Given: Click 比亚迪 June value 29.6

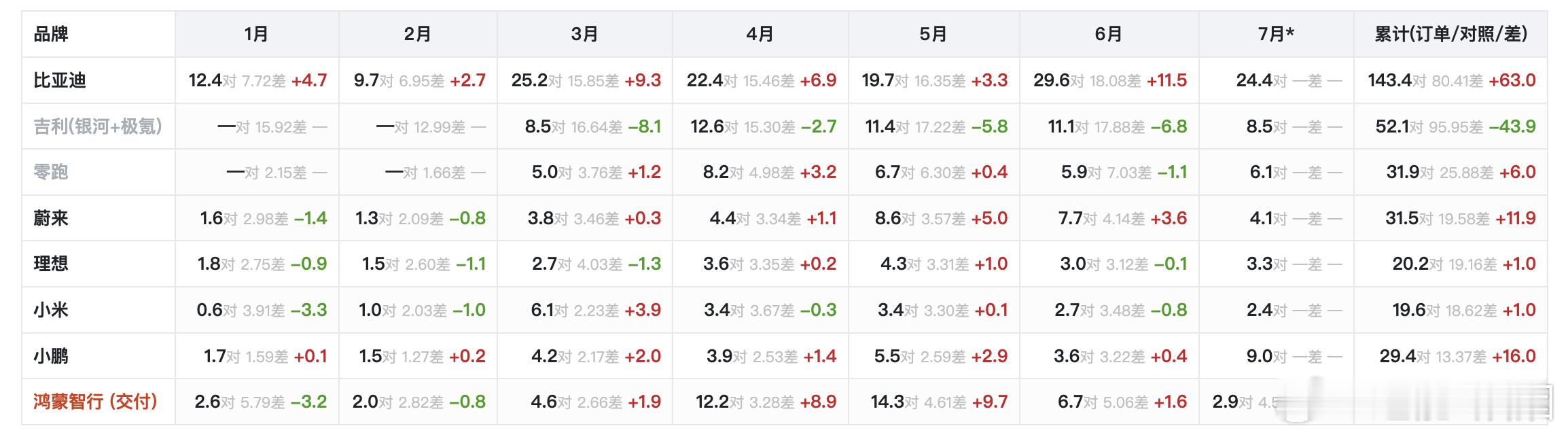Looking at the screenshot, I should tap(1052, 80).
